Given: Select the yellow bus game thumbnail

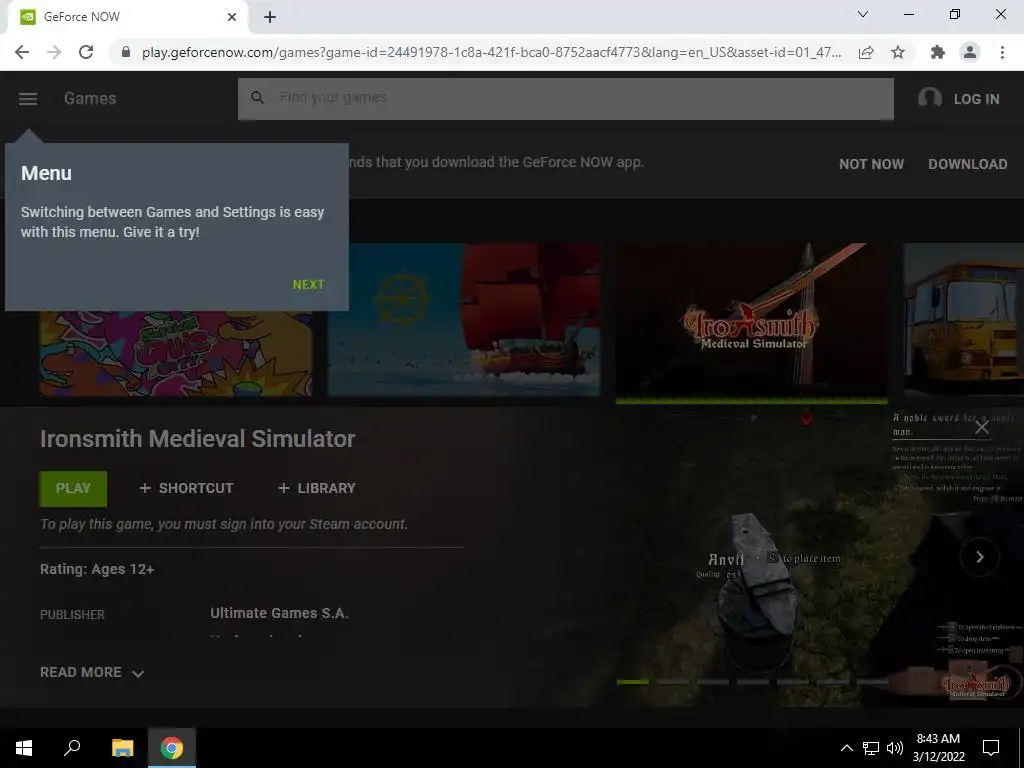Looking at the screenshot, I should [964, 320].
